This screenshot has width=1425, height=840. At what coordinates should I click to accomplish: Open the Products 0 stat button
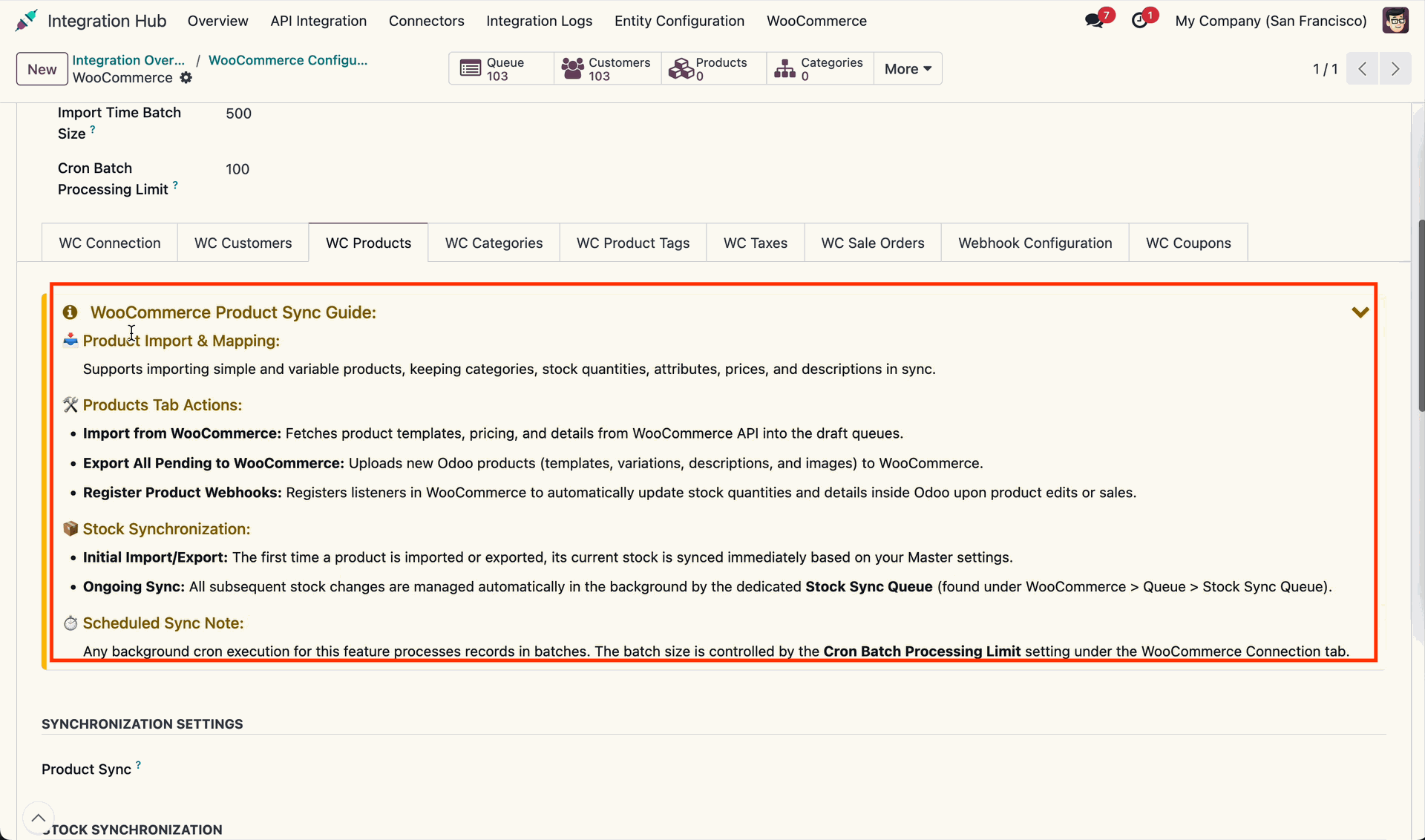pyautogui.click(x=714, y=69)
